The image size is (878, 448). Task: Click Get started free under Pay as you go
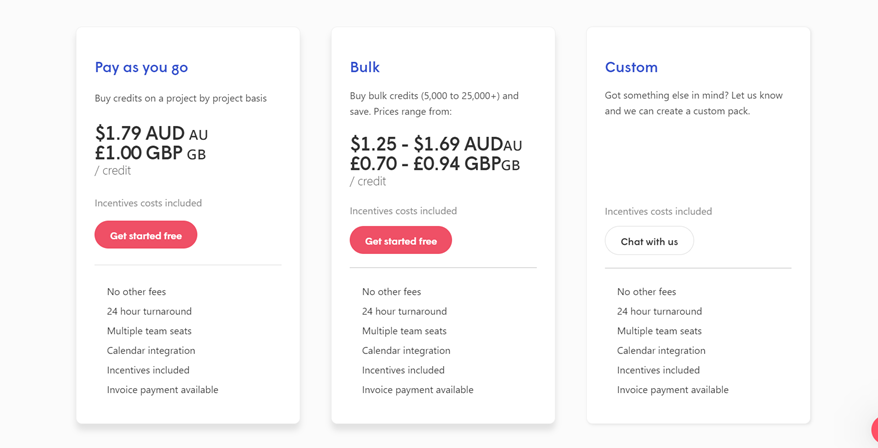click(146, 235)
